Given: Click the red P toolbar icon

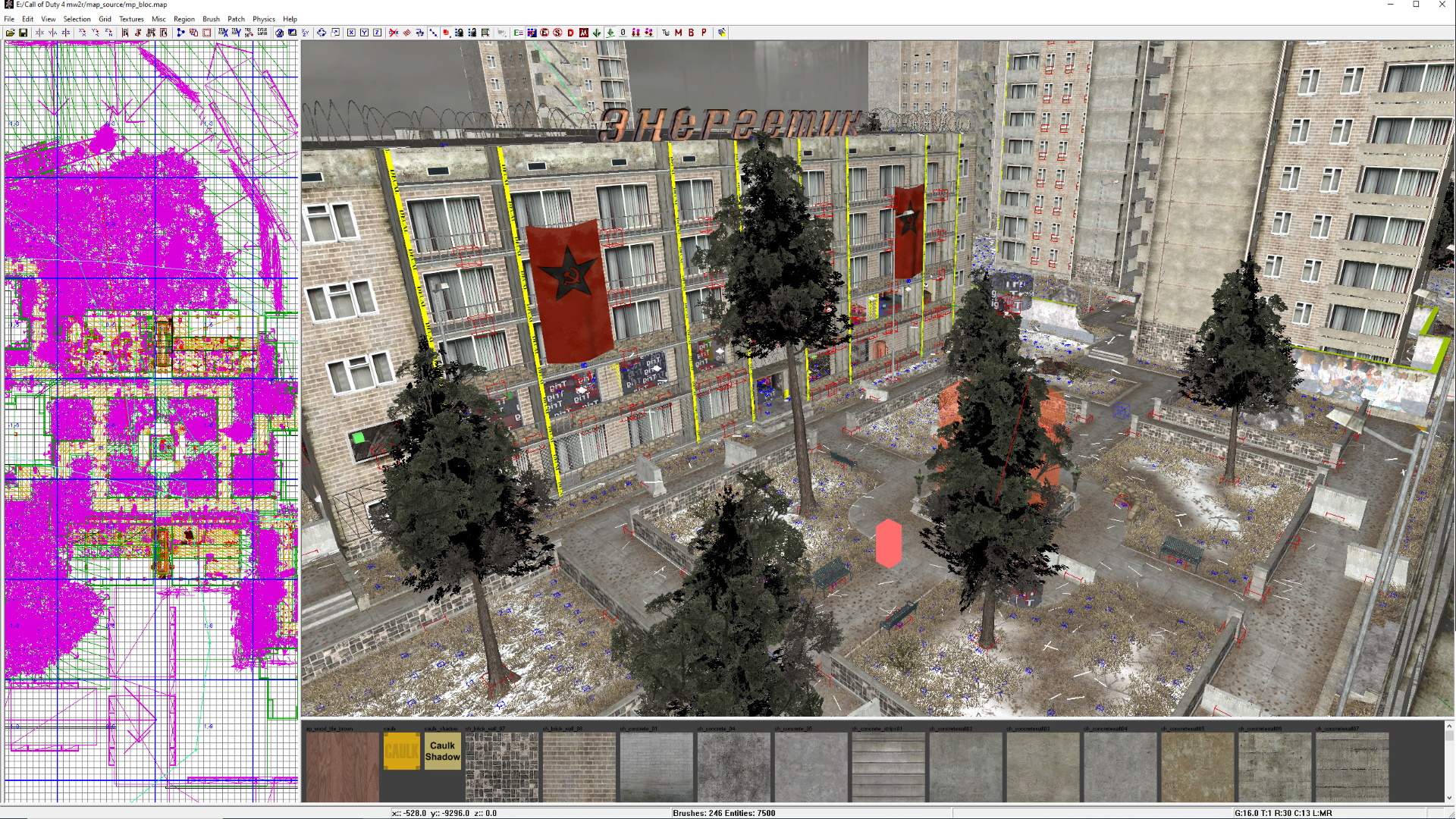Looking at the screenshot, I should click(704, 33).
